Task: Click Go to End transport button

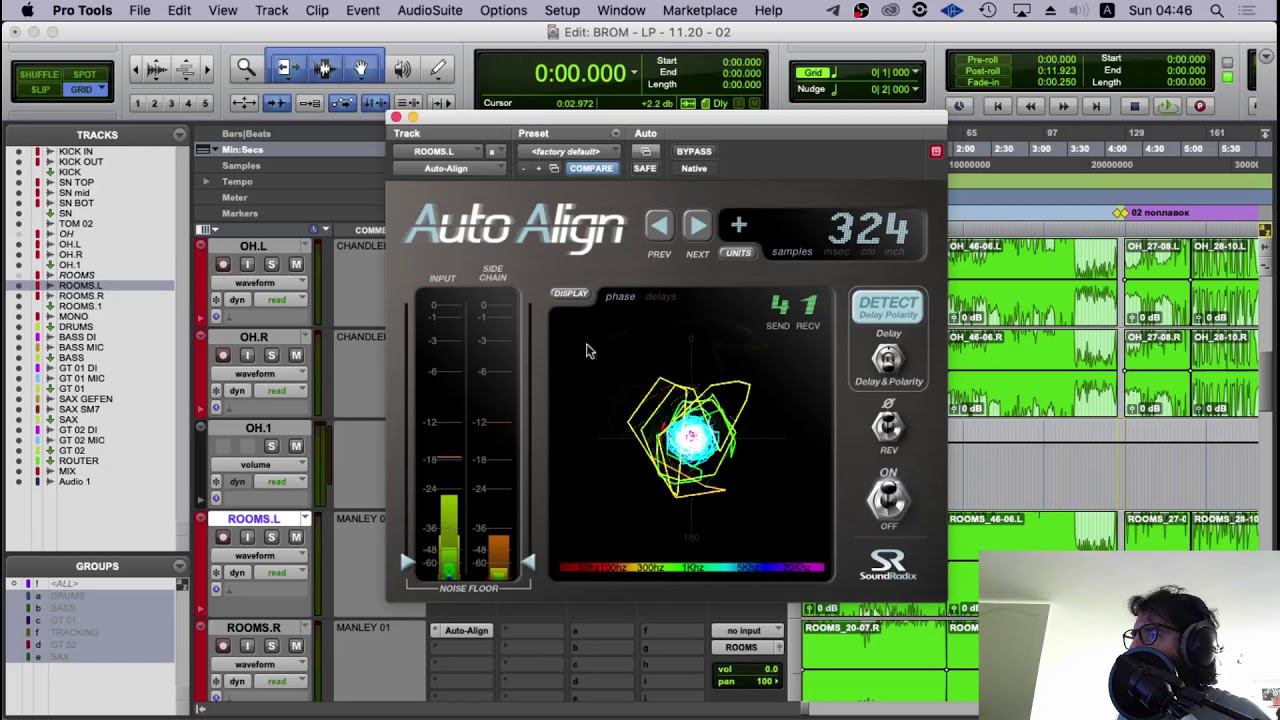Action: [1096, 106]
